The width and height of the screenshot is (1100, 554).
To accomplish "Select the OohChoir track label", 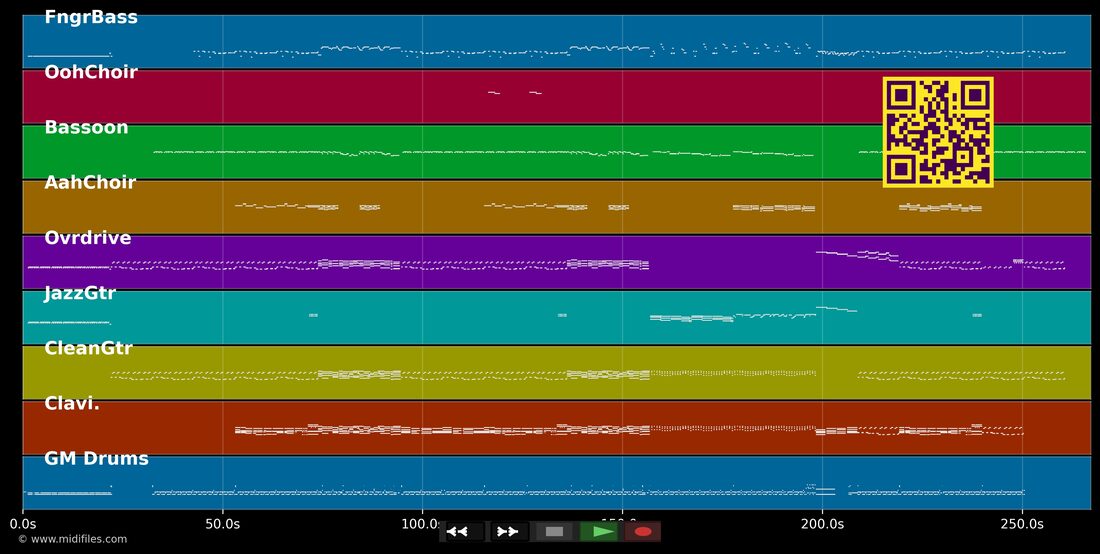I will click(x=91, y=72).
